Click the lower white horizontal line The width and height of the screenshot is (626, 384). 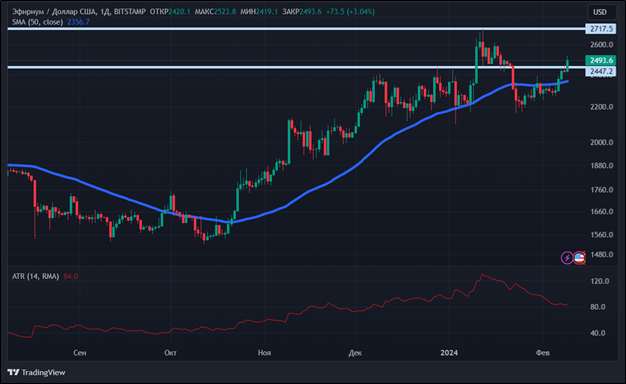pos(295,67)
